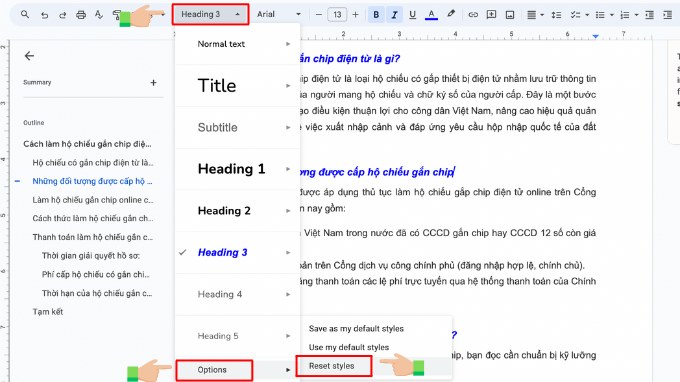Insert an image

pos(510,15)
